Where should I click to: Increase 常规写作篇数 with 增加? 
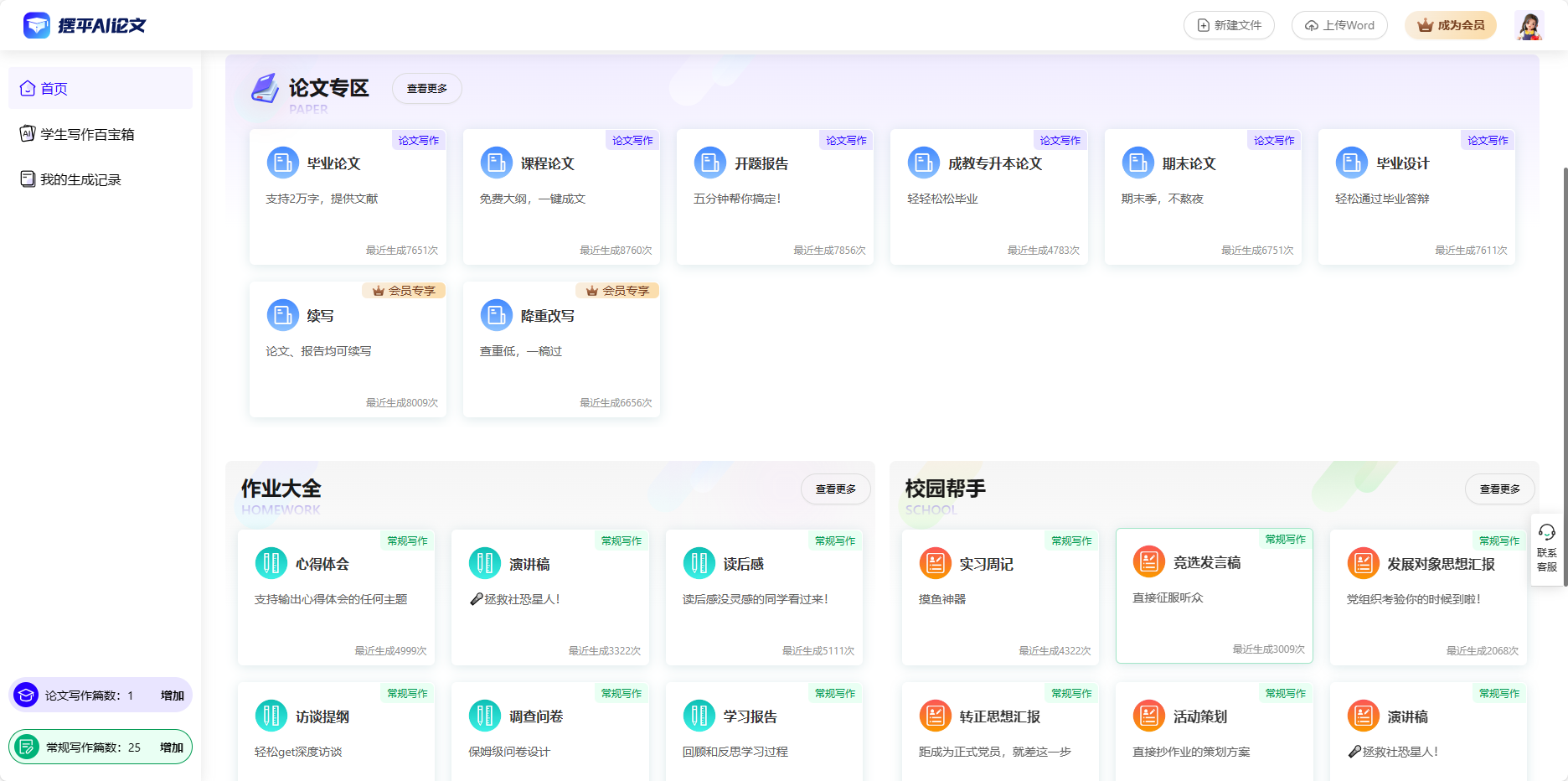tap(172, 747)
